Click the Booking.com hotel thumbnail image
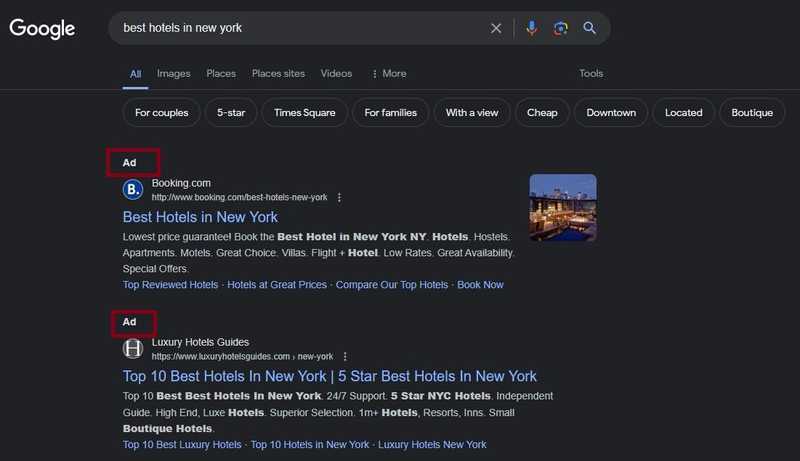Screen dimensions: 800x461 [x=562, y=208]
